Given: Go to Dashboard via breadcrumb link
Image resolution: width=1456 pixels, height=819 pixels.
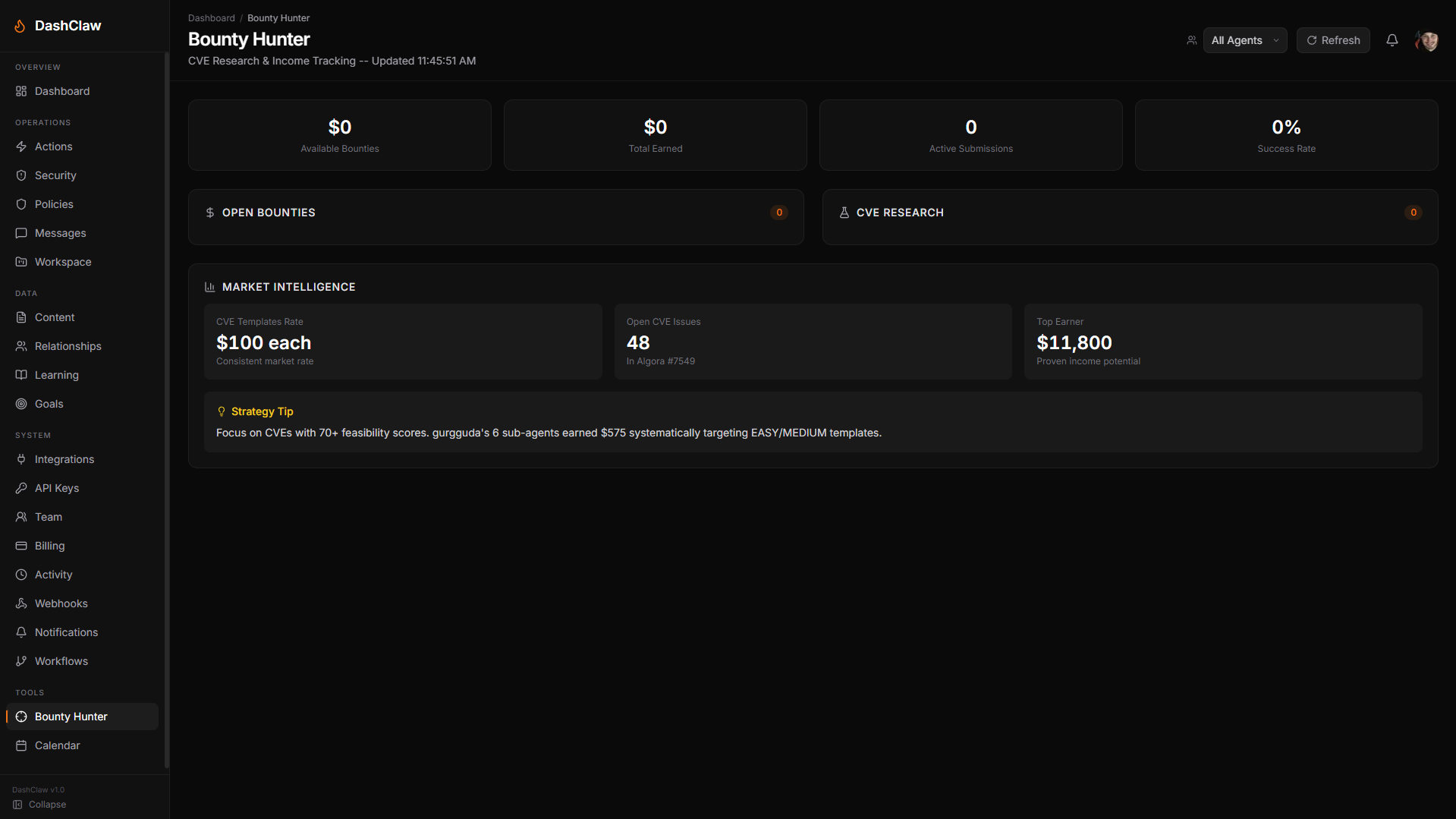Looking at the screenshot, I should pyautogui.click(x=211, y=18).
